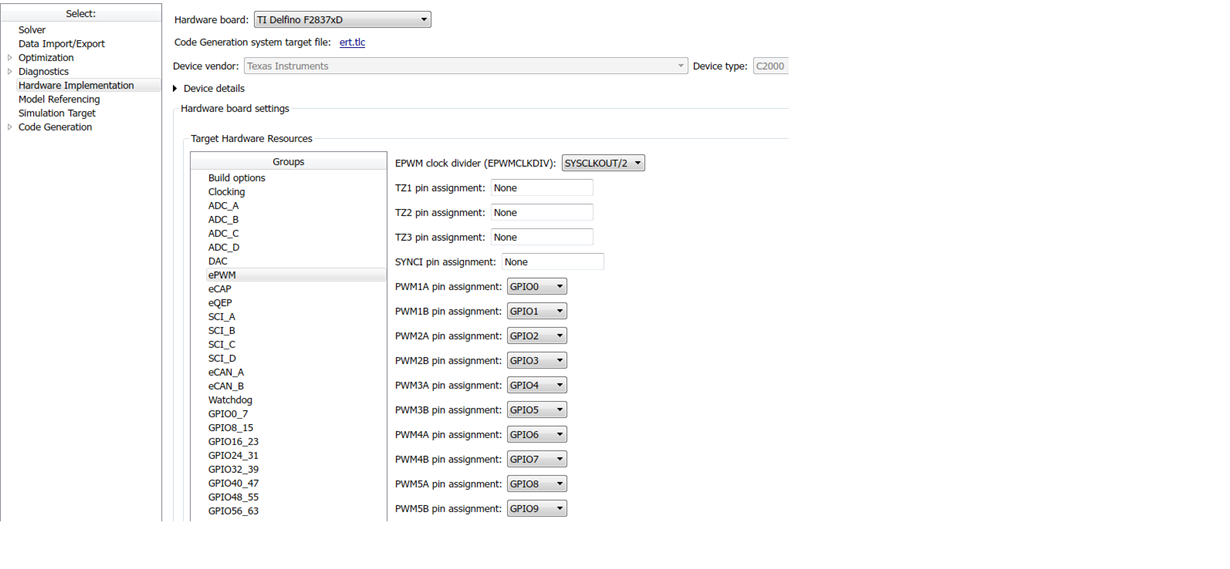The image size is (1230, 569).
Task: Select the eCAN_B group
Action: 226,386
